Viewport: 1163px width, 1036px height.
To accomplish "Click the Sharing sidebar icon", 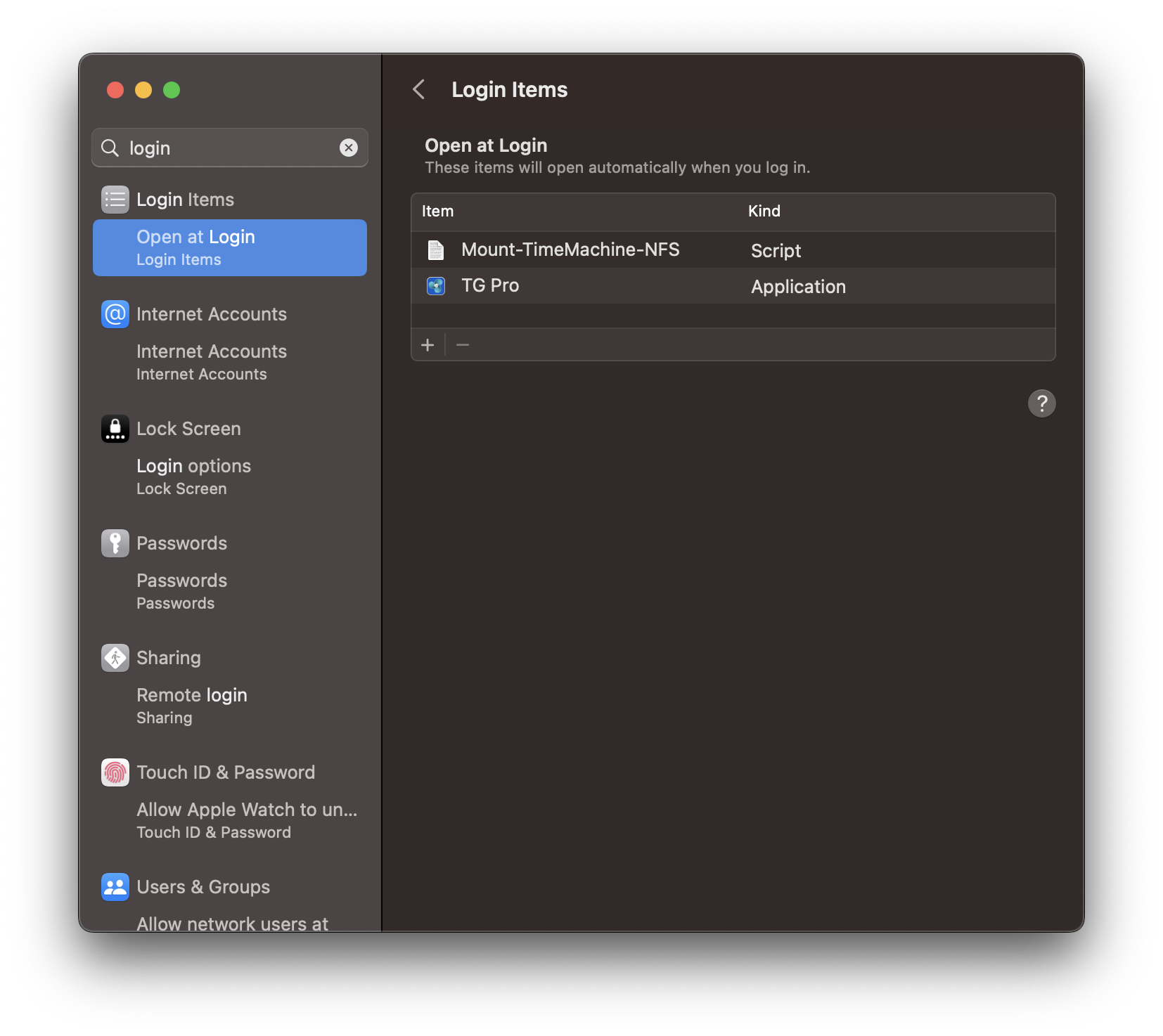I will coord(115,657).
